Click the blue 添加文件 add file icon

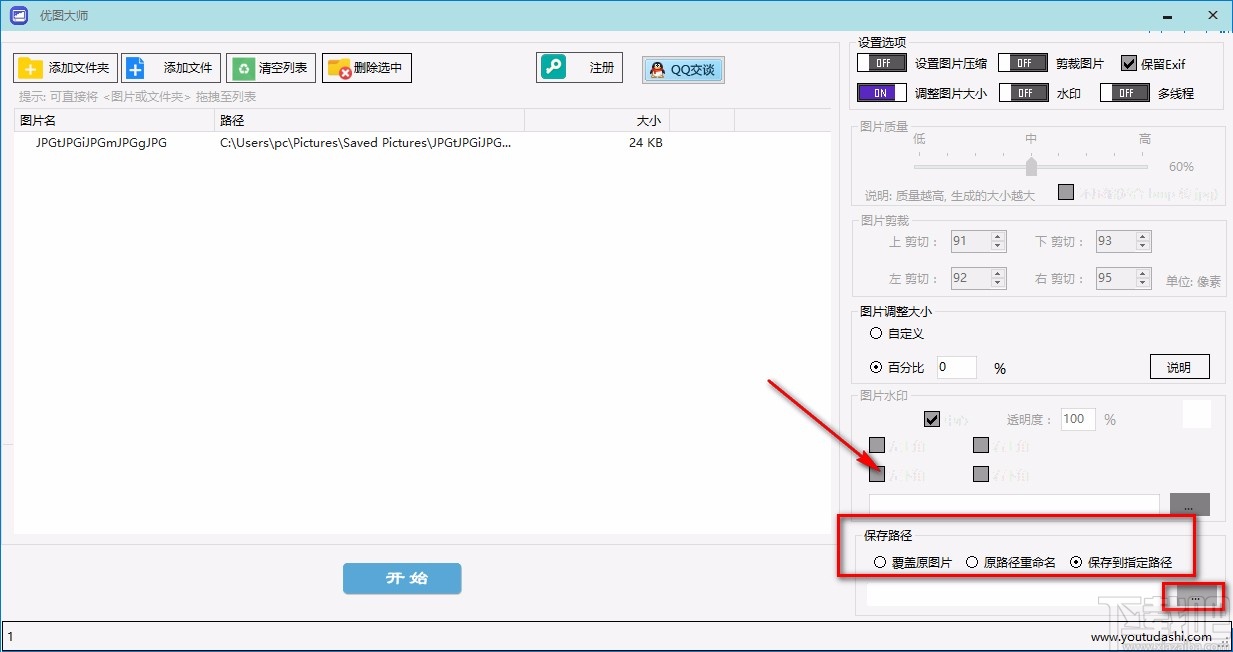pyautogui.click(x=134, y=67)
